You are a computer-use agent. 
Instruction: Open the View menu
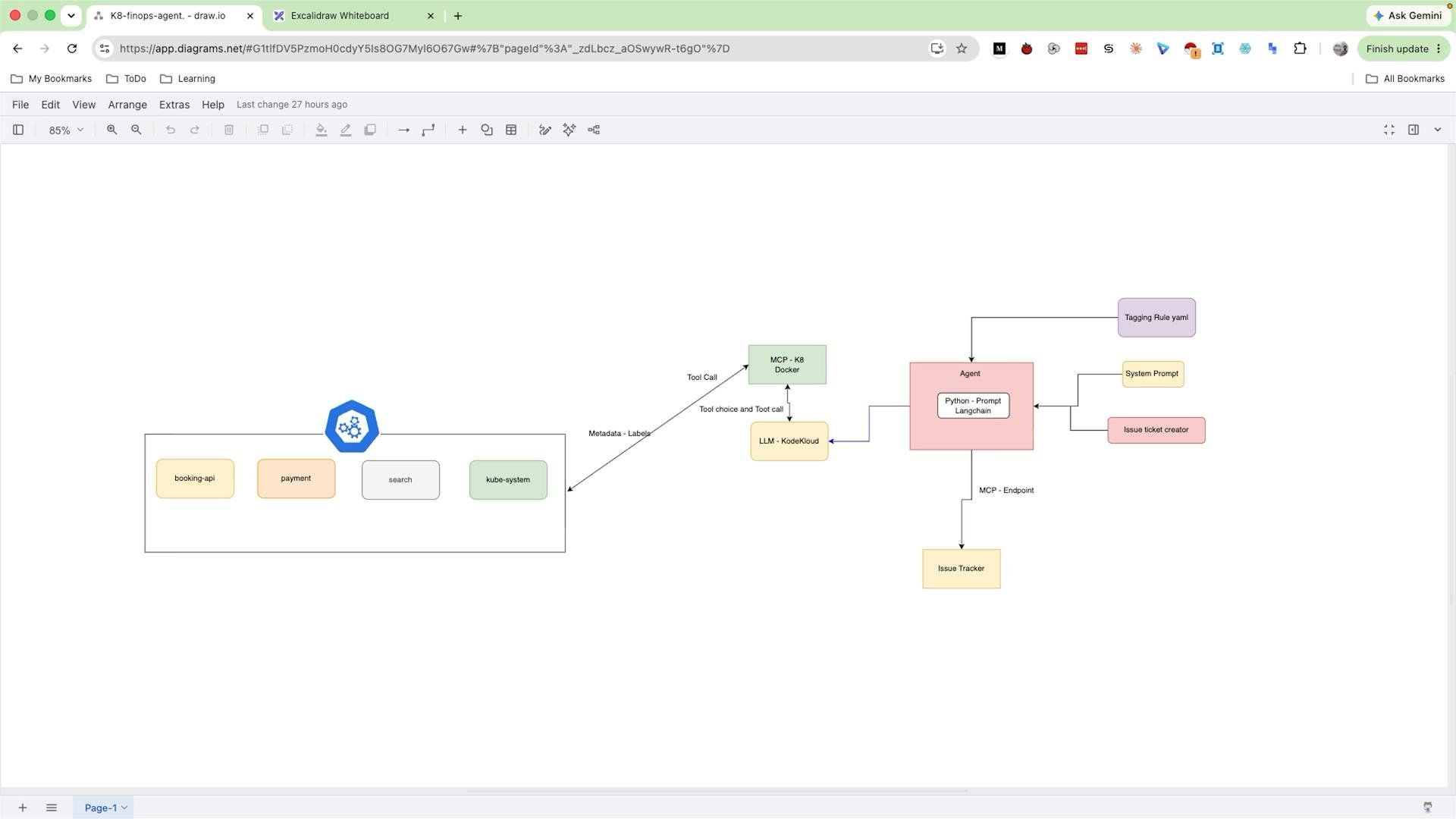(x=83, y=105)
